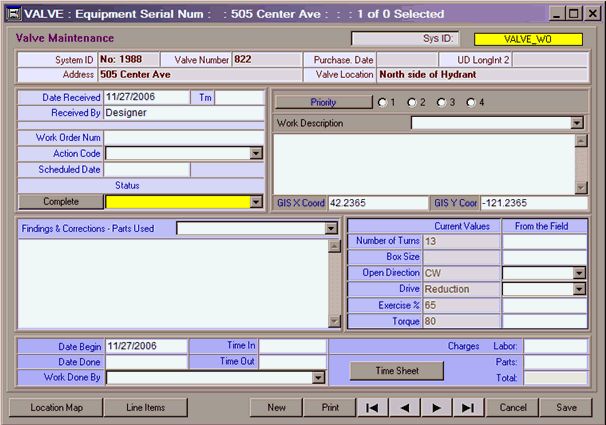Save the valve record
Image resolution: width=606 pixels, height=425 pixels.
click(x=567, y=408)
